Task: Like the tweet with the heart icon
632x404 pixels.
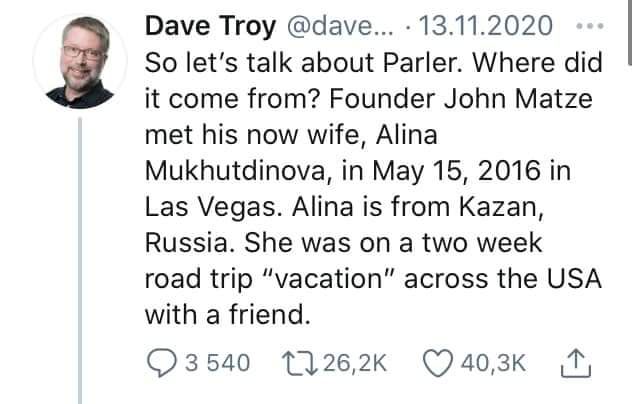Action: [x=437, y=362]
